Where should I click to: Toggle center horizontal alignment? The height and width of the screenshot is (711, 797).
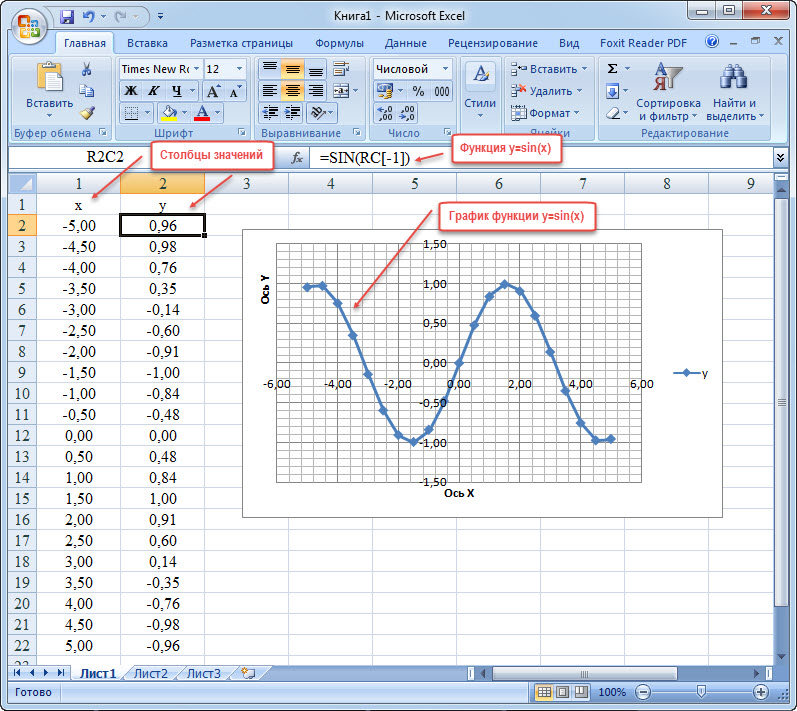292,91
